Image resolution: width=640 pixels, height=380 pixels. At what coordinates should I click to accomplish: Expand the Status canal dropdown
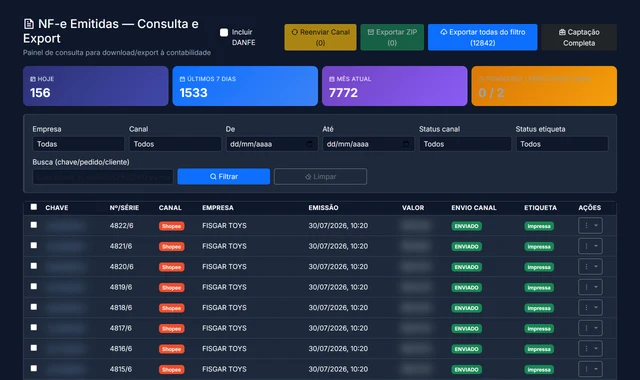465,144
